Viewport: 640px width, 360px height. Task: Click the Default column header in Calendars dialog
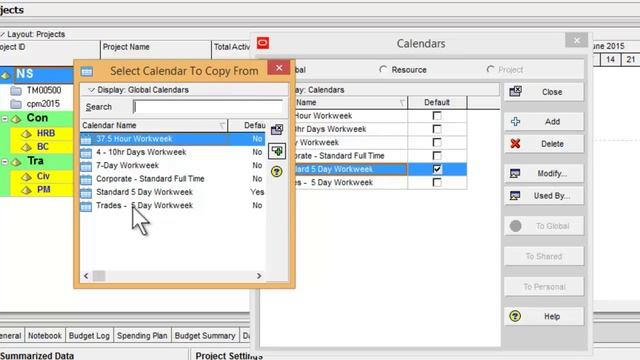(437, 102)
